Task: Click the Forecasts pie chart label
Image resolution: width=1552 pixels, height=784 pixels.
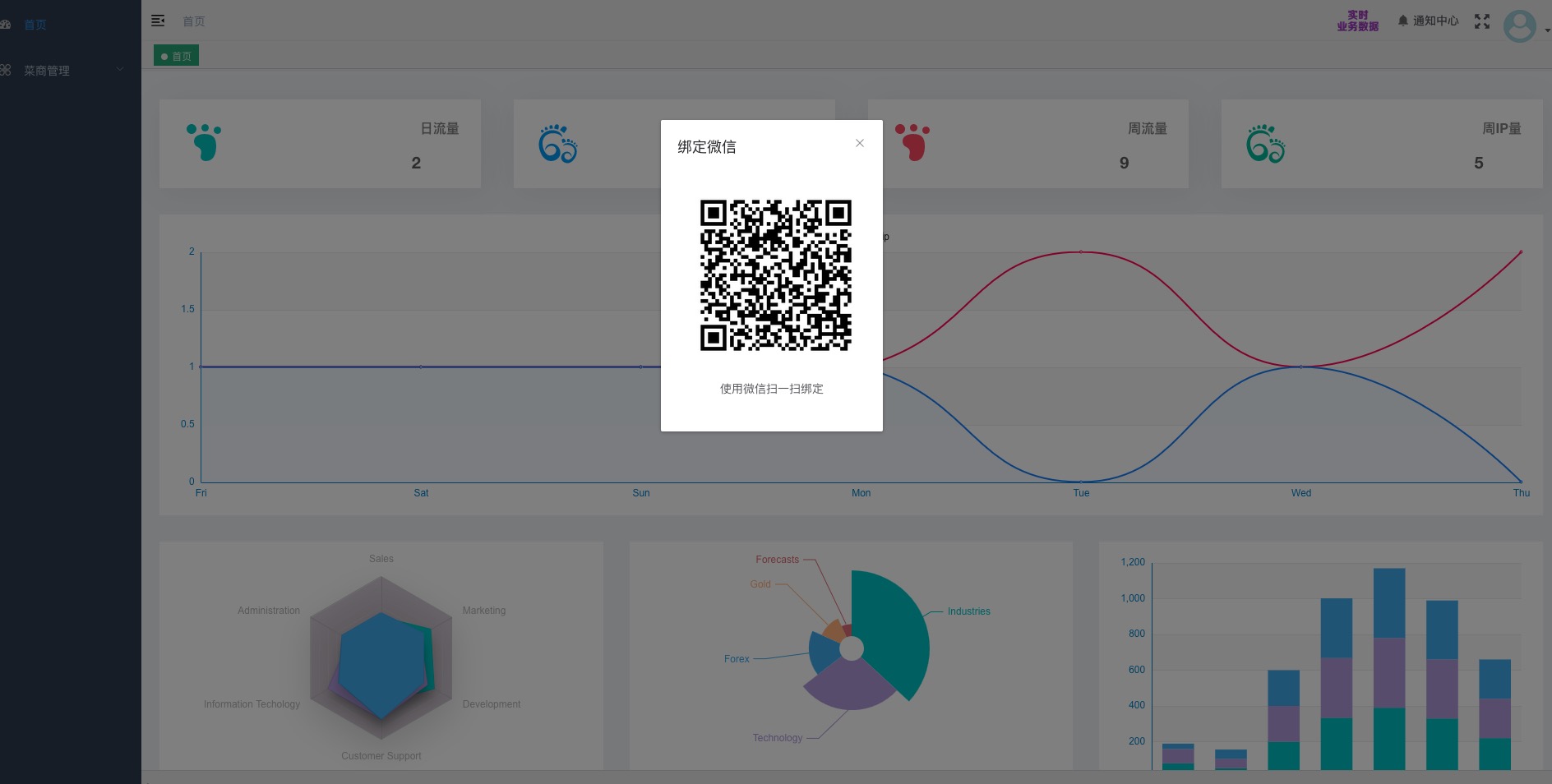Action: pyautogui.click(x=777, y=560)
